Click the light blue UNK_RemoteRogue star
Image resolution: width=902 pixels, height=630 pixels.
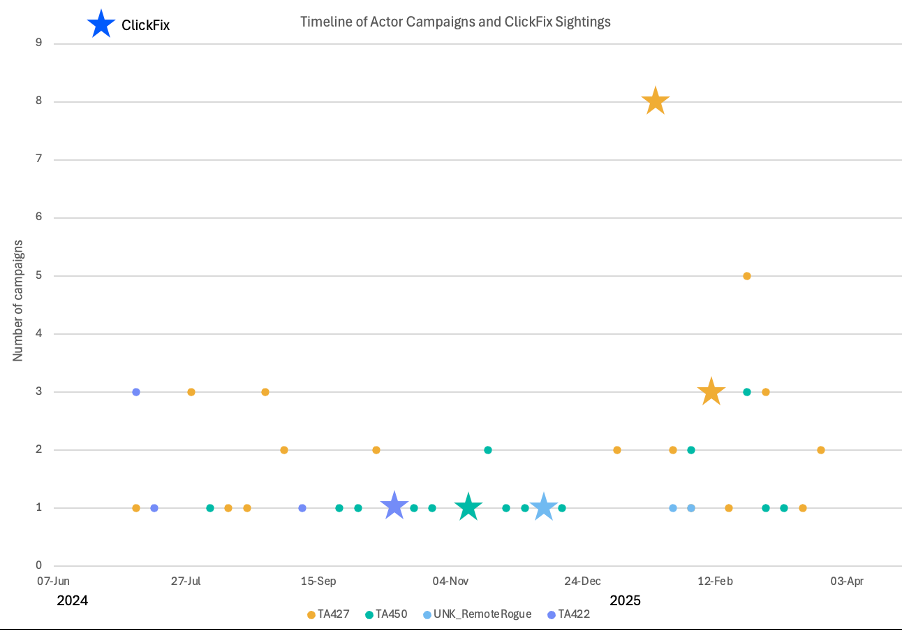(x=543, y=507)
